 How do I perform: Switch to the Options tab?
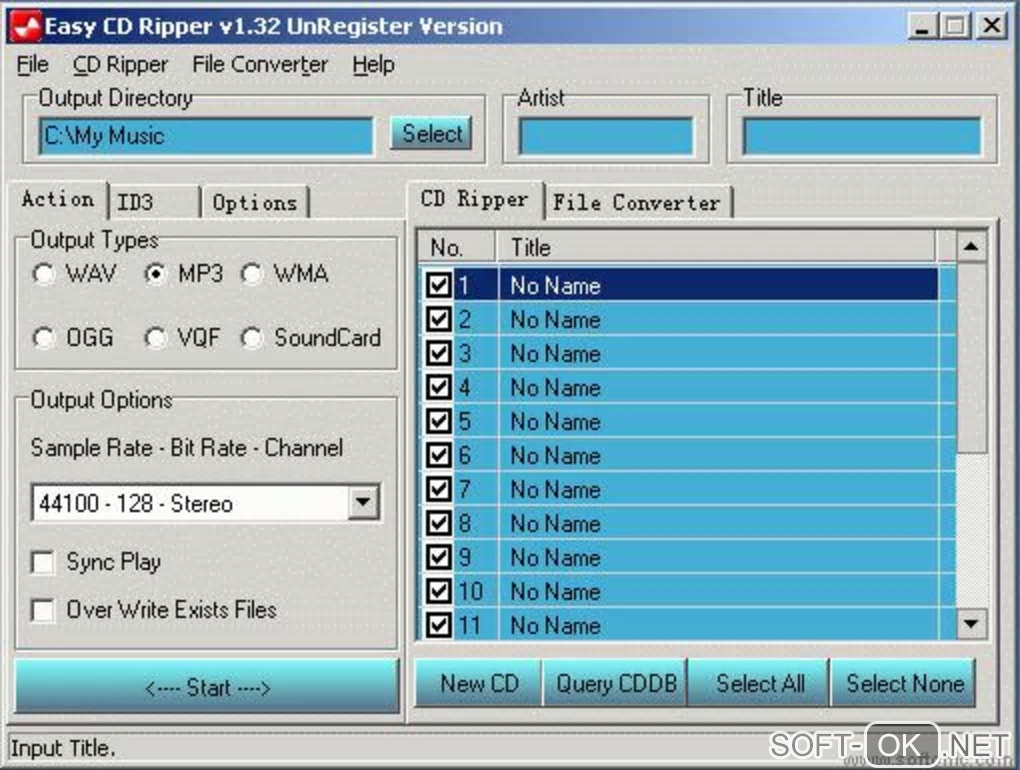pyautogui.click(x=255, y=202)
